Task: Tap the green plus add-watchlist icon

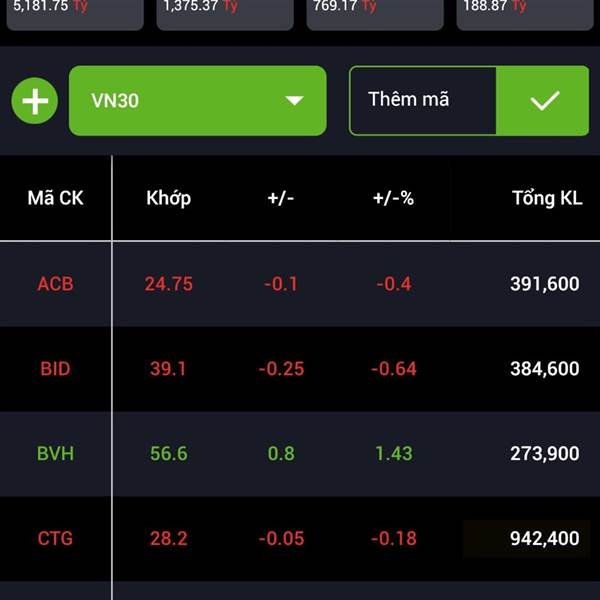Action: [x=34, y=101]
